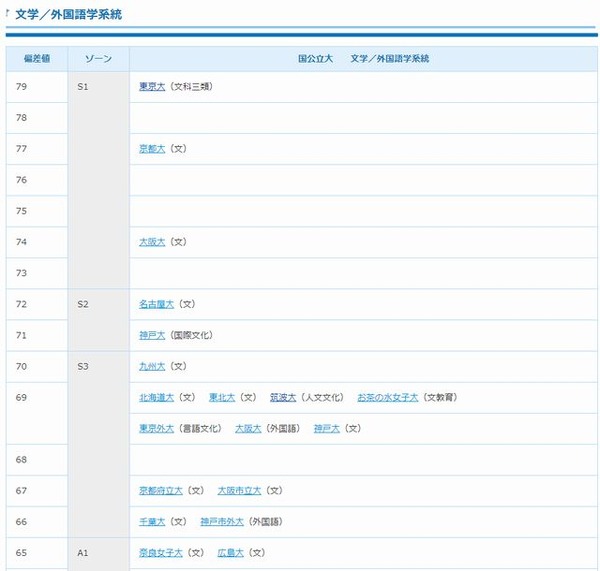Open the 東京外大 link
Image resolution: width=600 pixels, height=571 pixels.
157,429
